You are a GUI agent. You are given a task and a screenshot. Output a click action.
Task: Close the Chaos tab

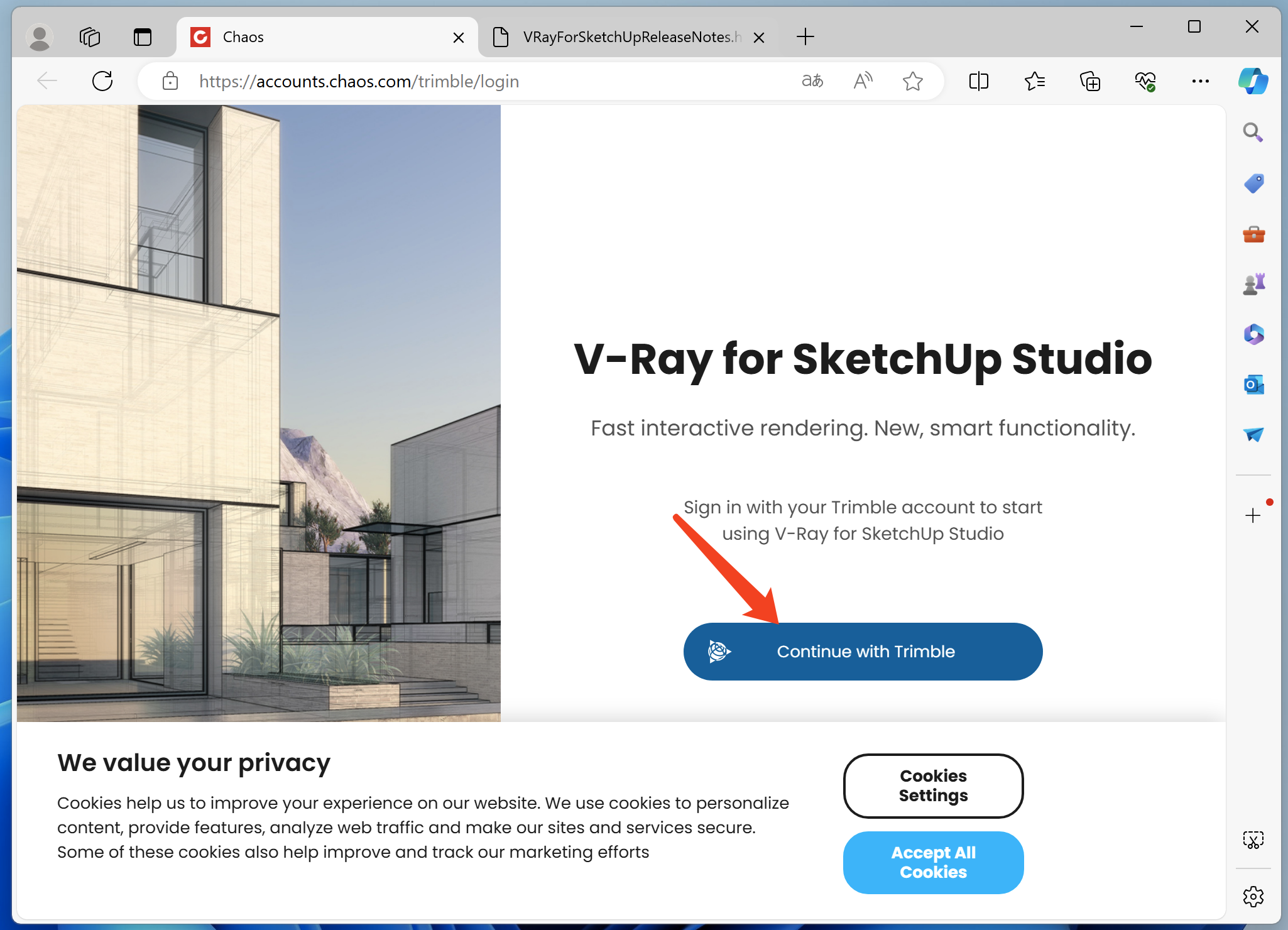459,38
